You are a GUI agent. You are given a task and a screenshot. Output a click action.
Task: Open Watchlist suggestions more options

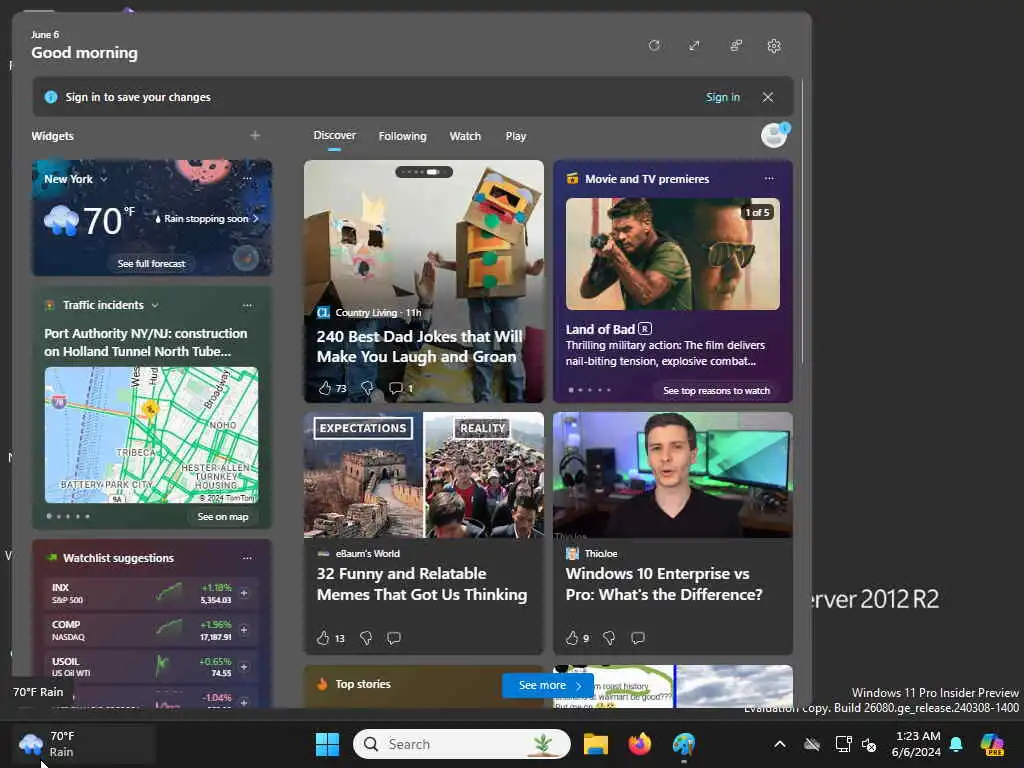coord(247,558)
